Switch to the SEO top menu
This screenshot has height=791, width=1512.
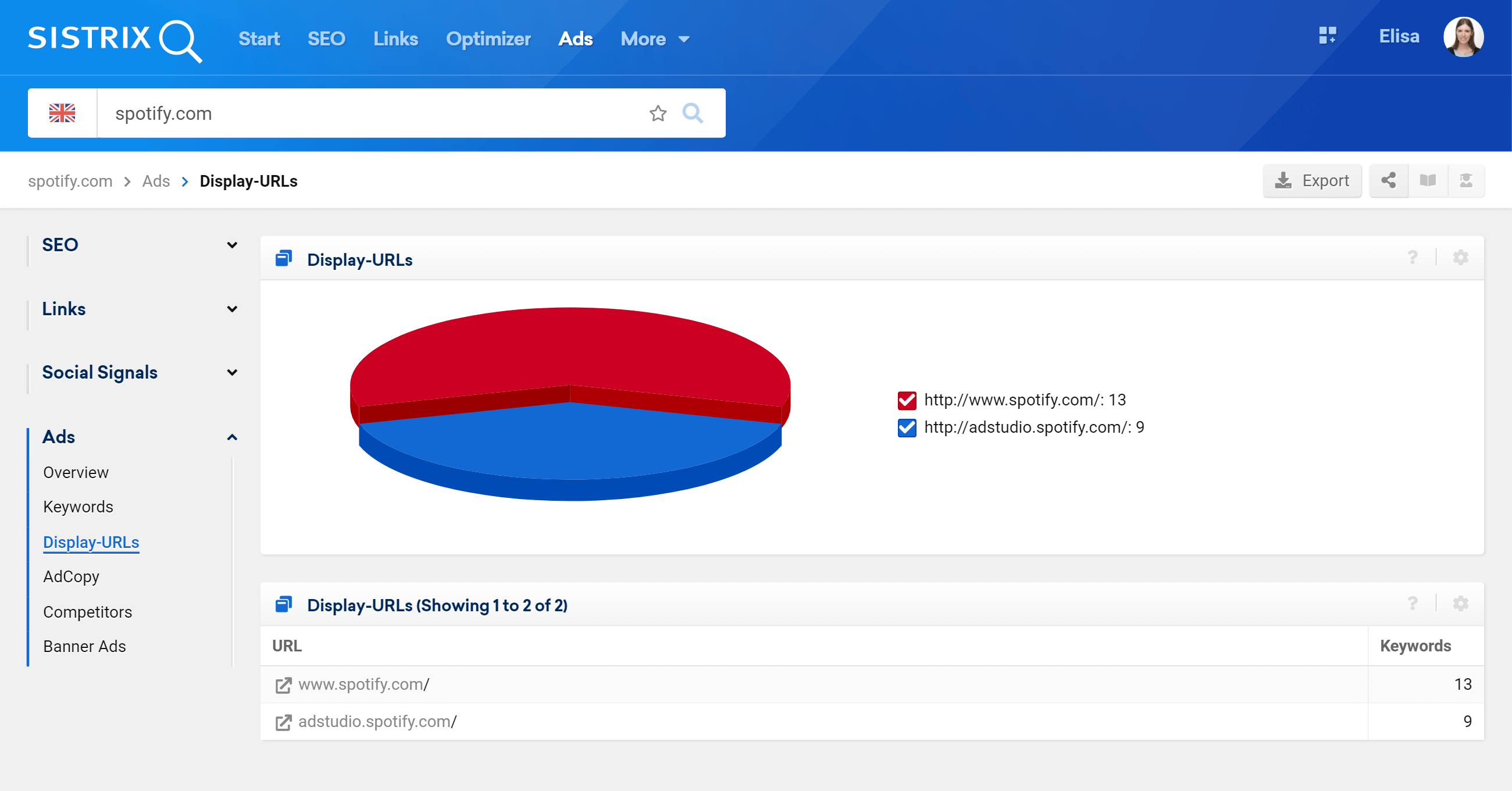pyautogui.click(x=326, y=39)
